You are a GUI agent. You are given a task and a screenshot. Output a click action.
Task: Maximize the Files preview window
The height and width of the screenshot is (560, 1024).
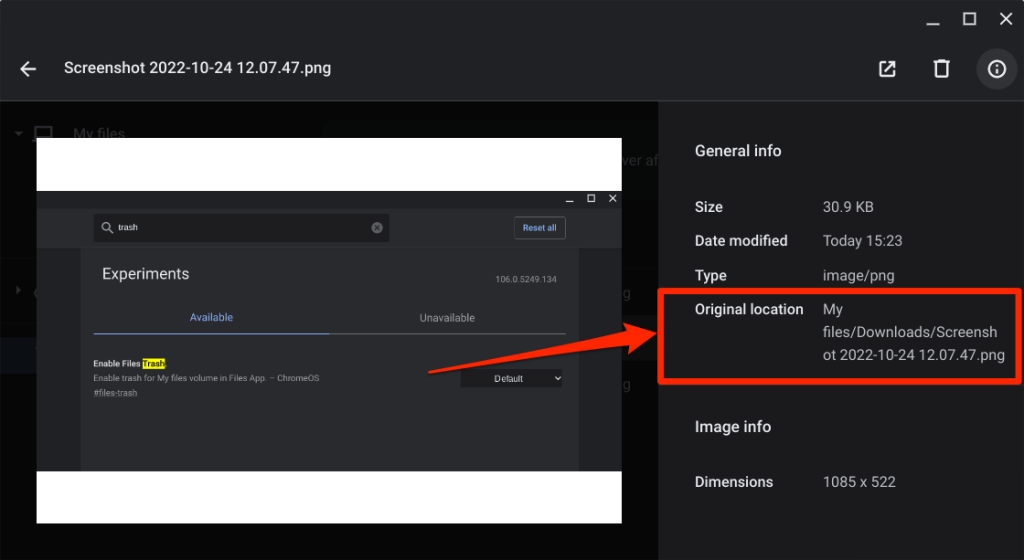pyautogui.click(x=969, y=18)
